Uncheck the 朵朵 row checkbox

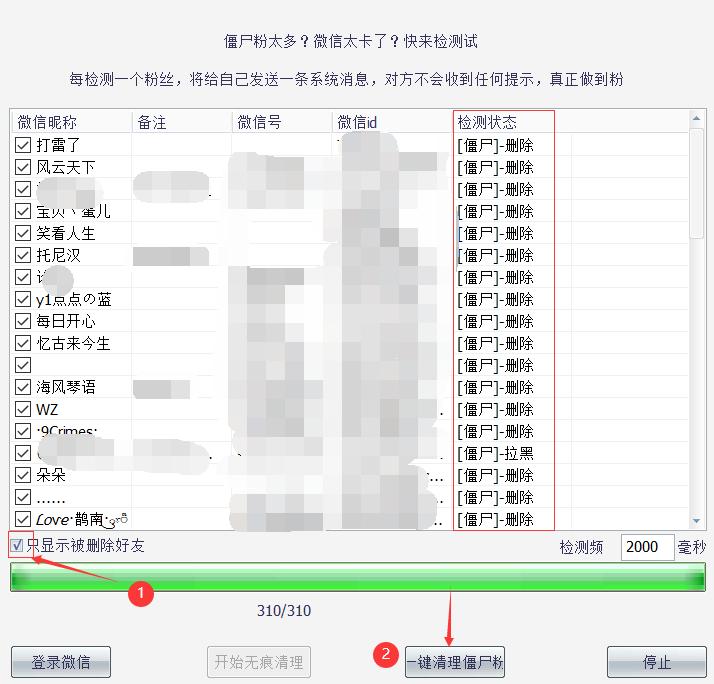point(23,475)
